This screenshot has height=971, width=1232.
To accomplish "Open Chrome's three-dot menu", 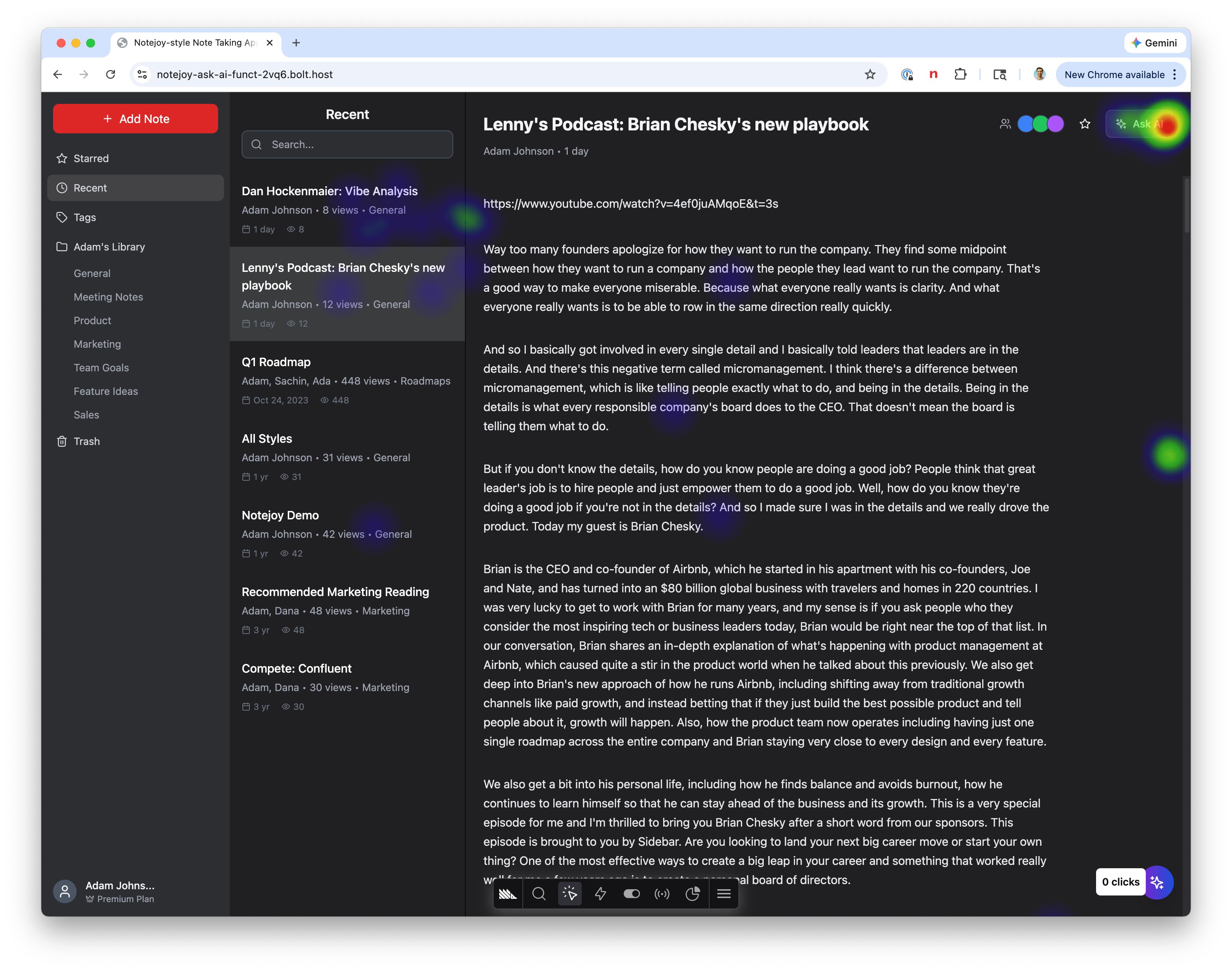I will click(1174, 74).
